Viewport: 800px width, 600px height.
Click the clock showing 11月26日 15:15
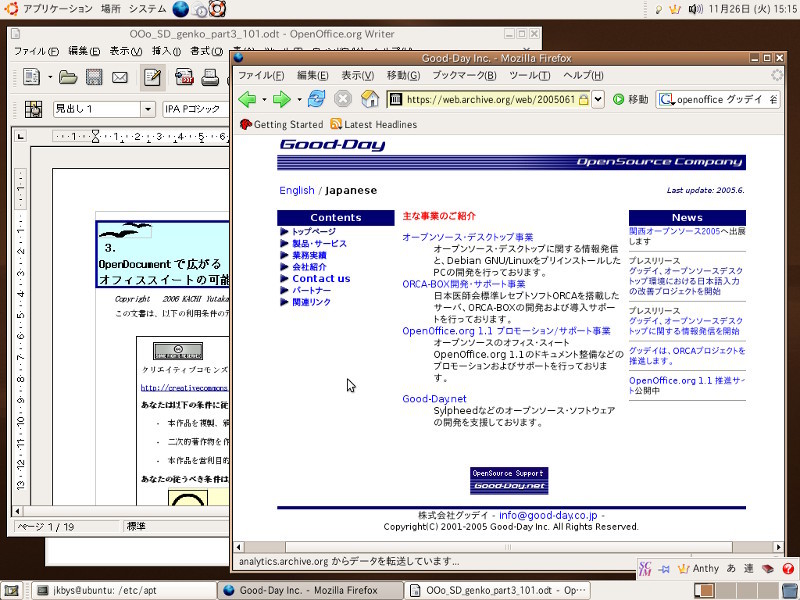tap(753, 9)
